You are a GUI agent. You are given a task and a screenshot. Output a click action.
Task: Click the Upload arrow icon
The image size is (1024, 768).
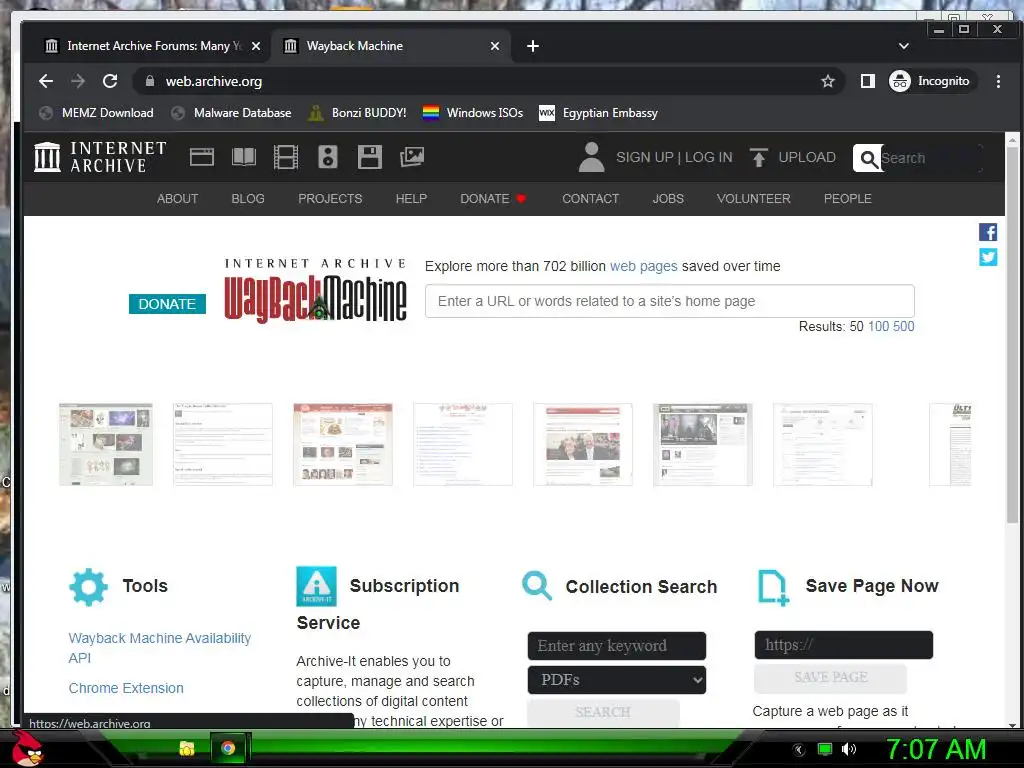tap(758, 157)
